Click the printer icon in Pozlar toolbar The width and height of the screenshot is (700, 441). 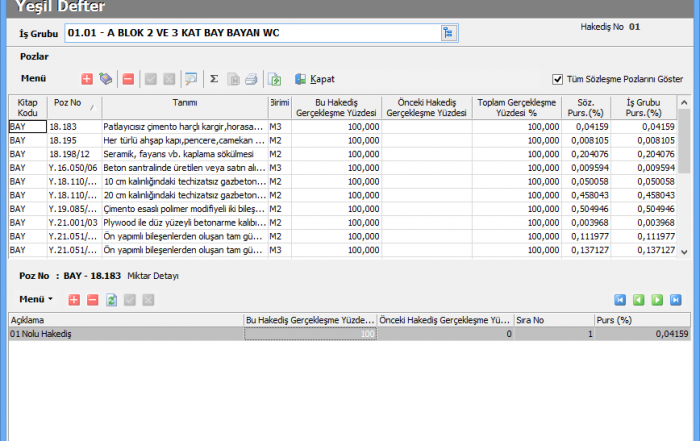tap(251, 78)
